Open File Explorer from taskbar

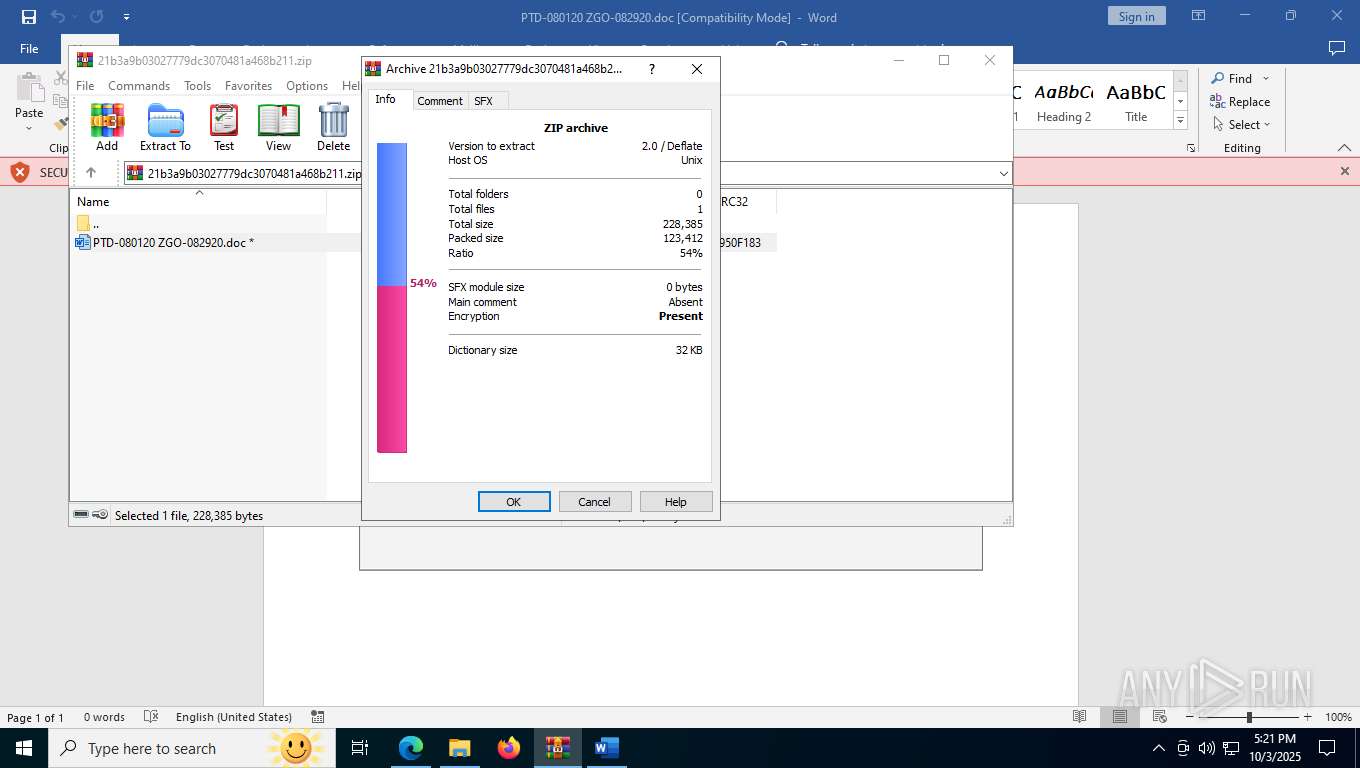coord(459,748)
